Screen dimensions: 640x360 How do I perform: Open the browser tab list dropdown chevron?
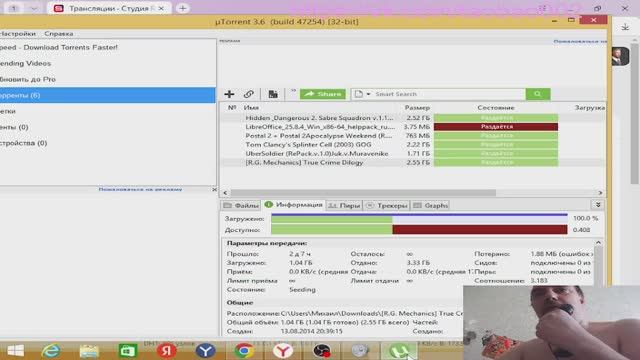(x=34, y=8)
